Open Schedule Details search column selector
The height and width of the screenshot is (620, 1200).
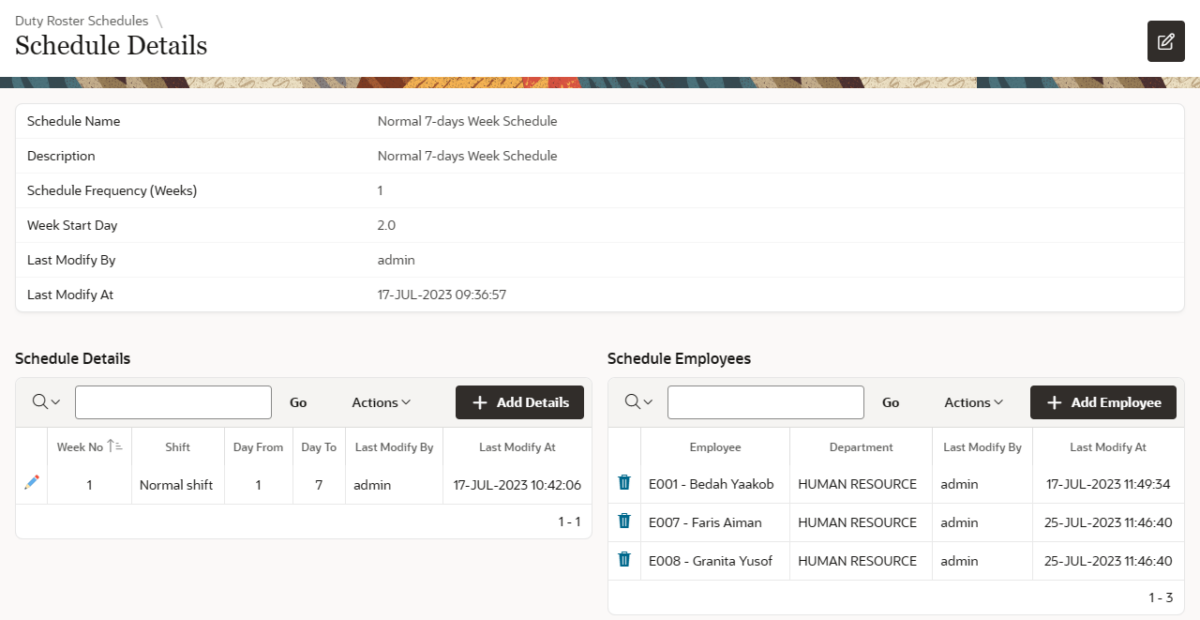pos(46,402)
